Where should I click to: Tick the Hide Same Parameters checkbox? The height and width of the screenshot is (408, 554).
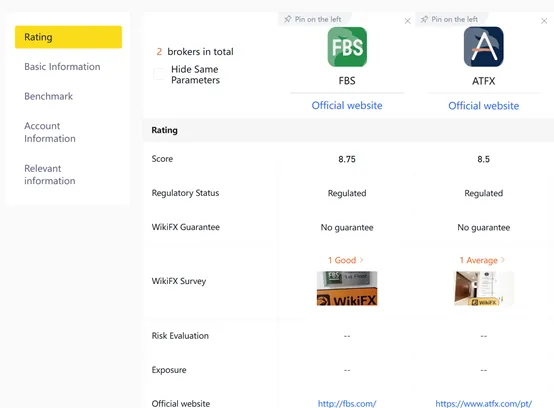pyautogui.click(x=159, y=74)
